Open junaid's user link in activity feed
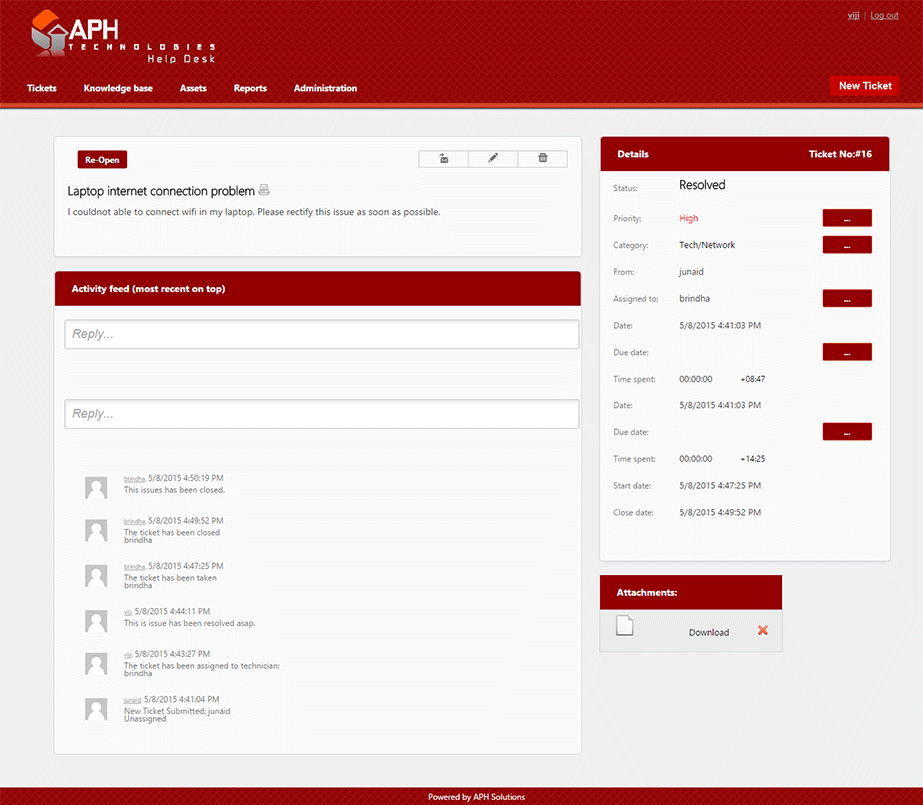923x805 pixels. click(132, 700)
